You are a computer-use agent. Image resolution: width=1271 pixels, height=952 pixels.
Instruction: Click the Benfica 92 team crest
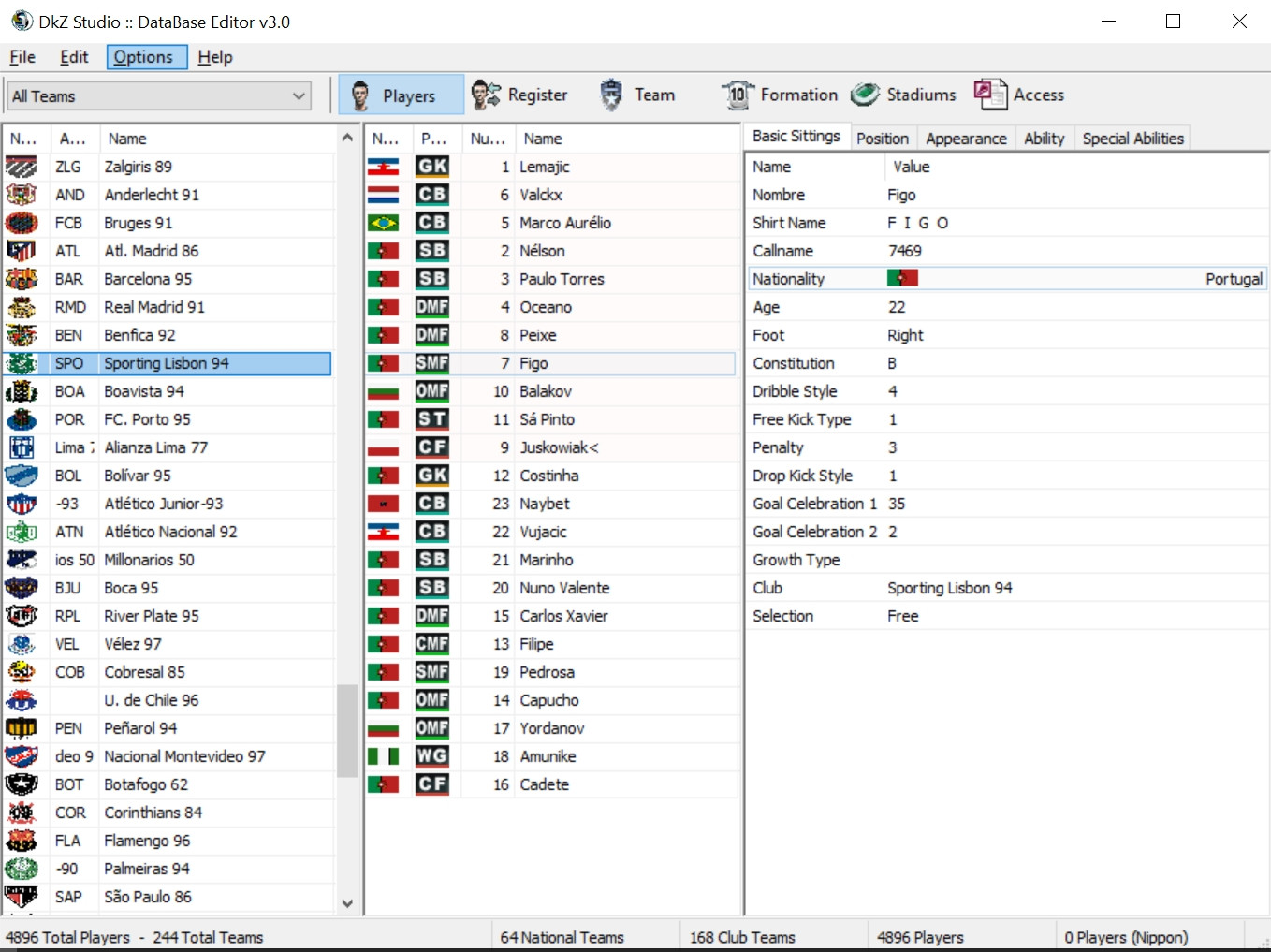pos(22,335)
